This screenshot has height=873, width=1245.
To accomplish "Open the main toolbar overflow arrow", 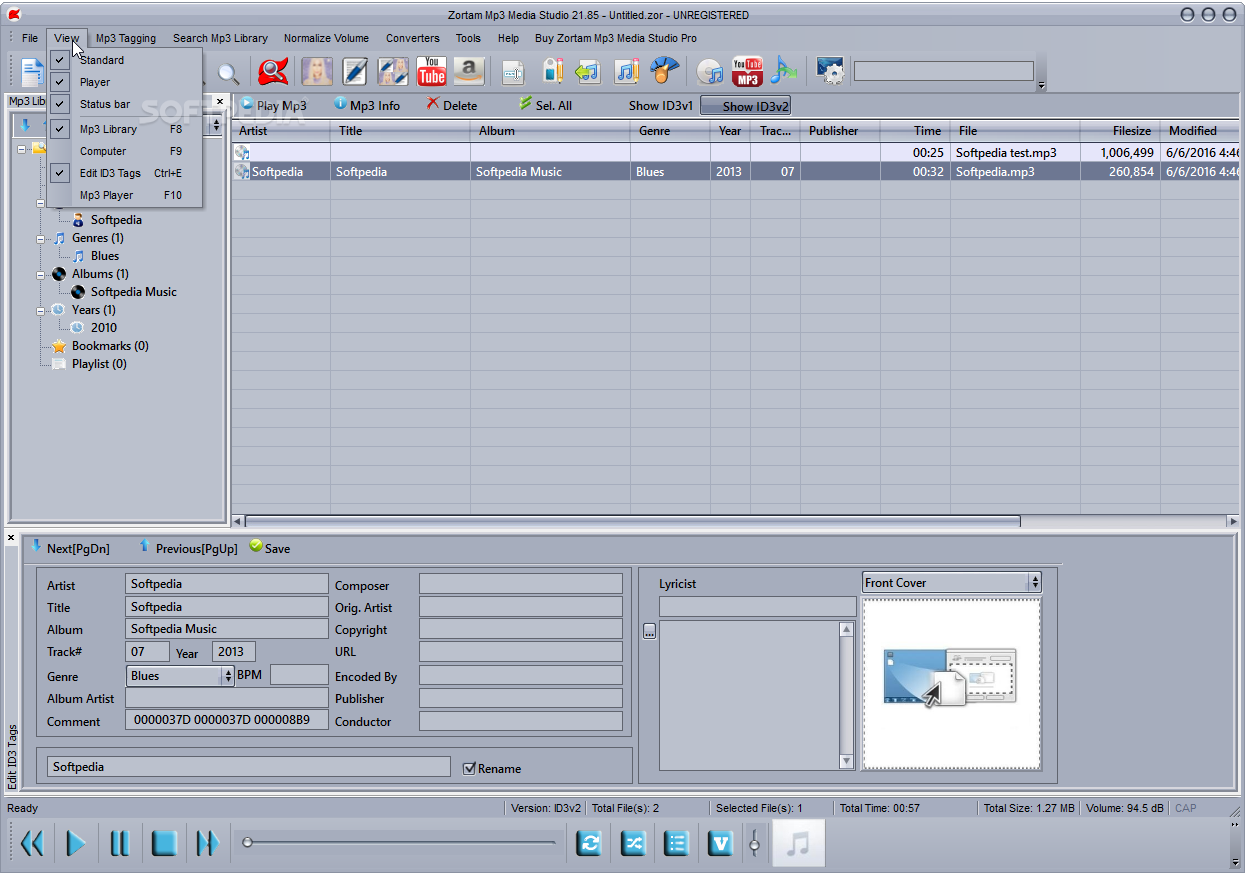I will click(x=1041, y=86).
